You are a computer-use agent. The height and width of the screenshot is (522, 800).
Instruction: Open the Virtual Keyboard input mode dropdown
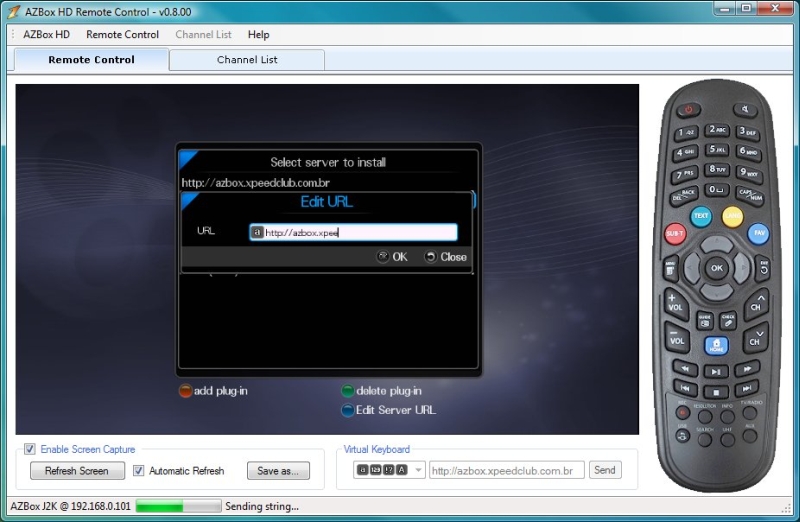[x=389, y=470]
